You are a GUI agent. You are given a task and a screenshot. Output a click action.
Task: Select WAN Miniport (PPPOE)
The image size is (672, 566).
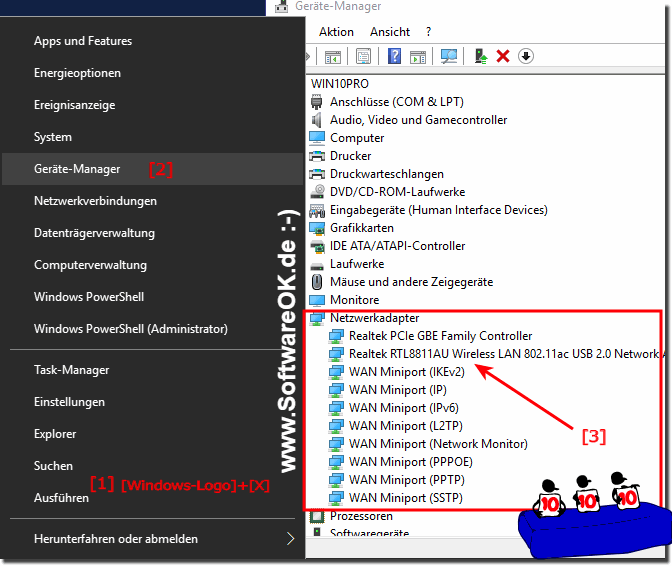pos(411,462)
